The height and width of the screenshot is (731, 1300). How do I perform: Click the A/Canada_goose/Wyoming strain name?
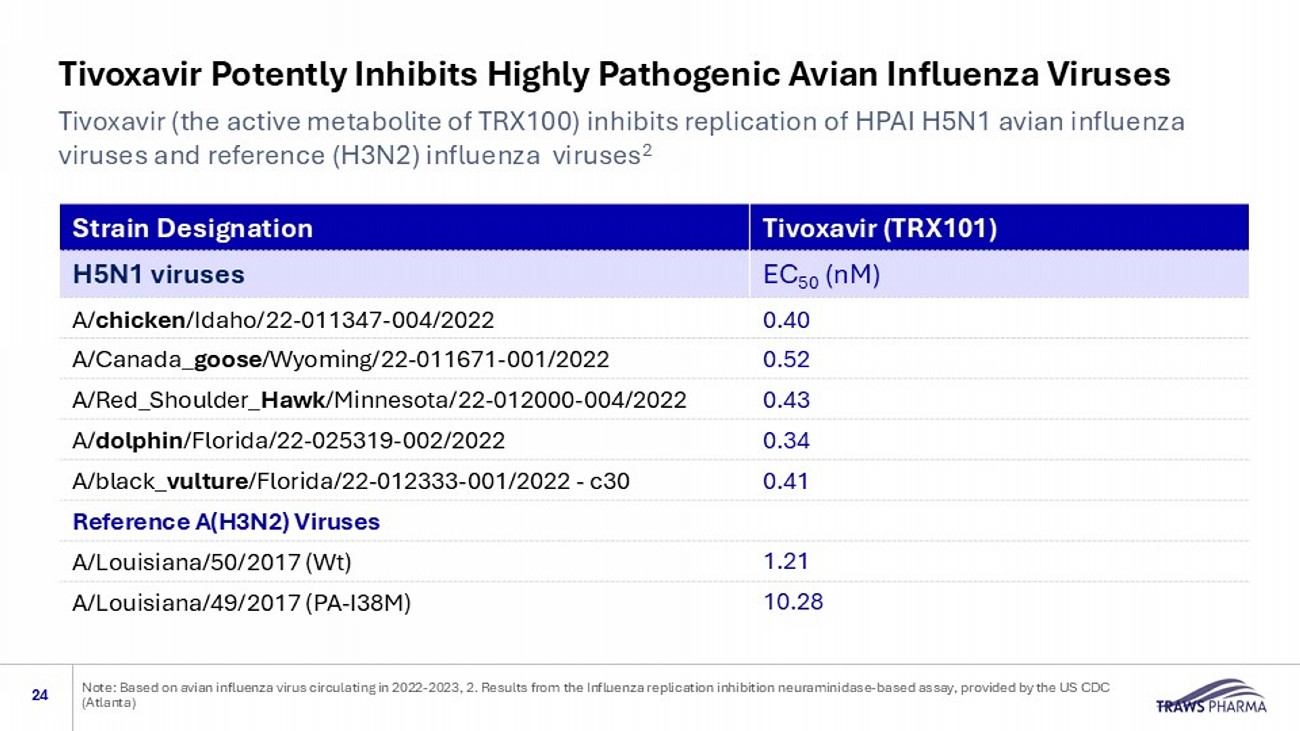[x=341, y=360]
